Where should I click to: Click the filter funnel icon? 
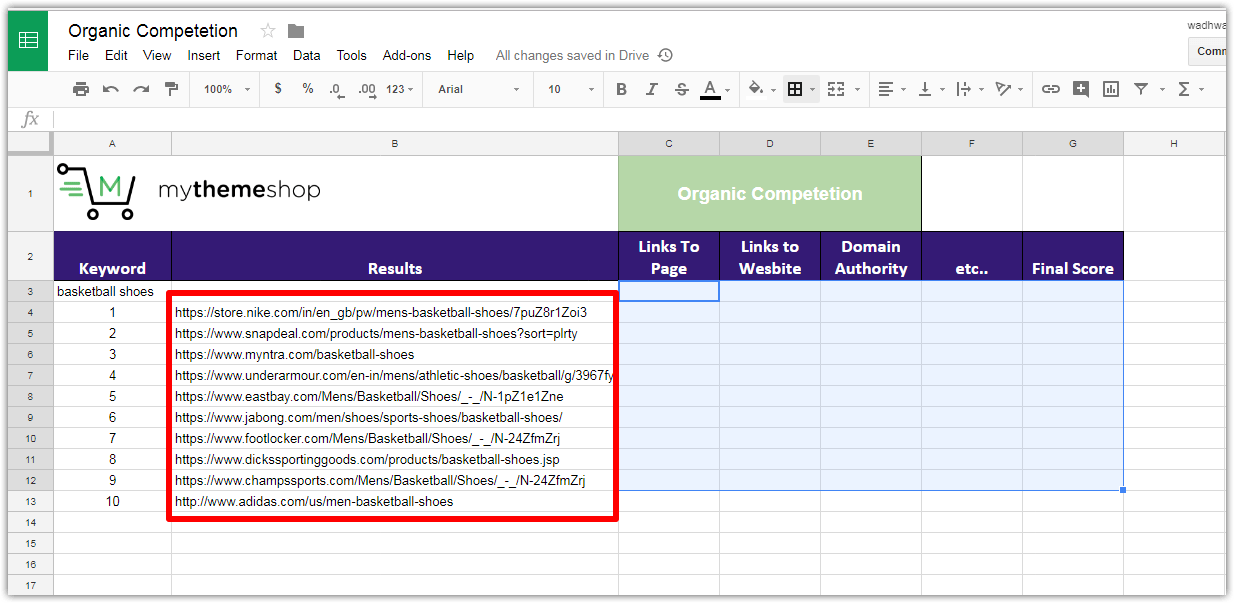click(x=1141, y=89)
